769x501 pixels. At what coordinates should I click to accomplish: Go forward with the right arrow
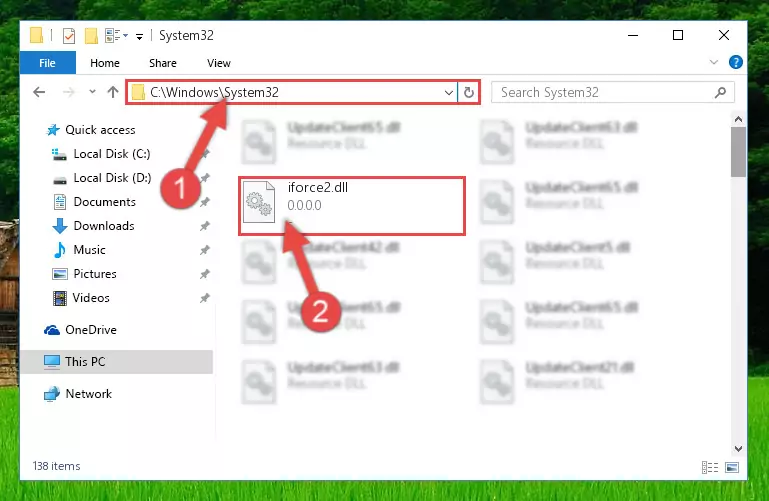pos(69,92)
